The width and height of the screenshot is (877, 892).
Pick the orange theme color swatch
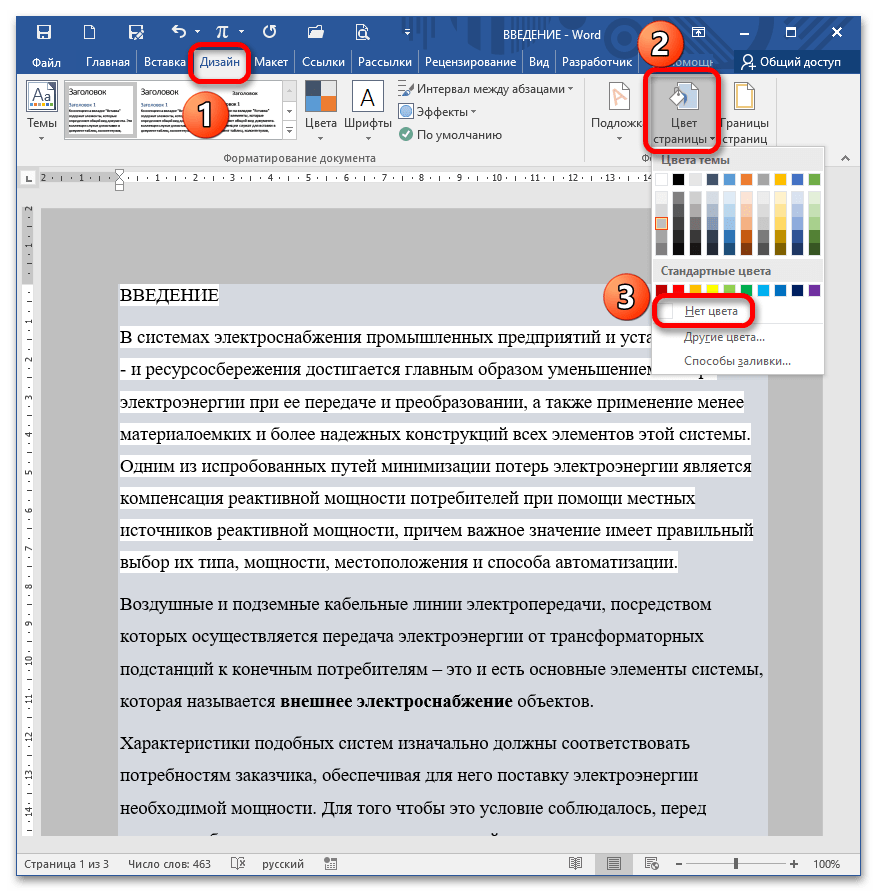(x=746, y=180)
